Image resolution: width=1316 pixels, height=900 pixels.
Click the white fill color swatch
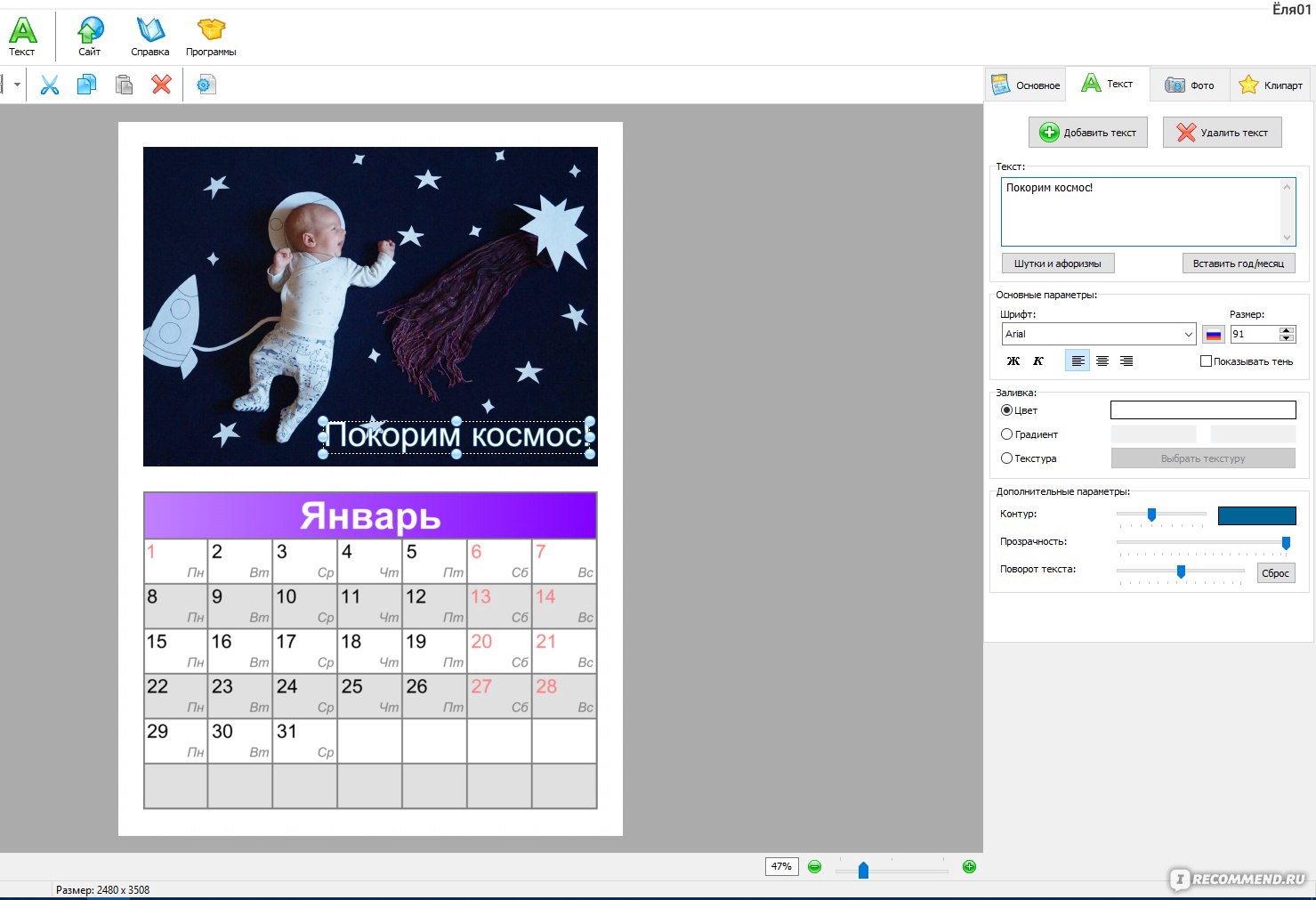pos(1203,410)
